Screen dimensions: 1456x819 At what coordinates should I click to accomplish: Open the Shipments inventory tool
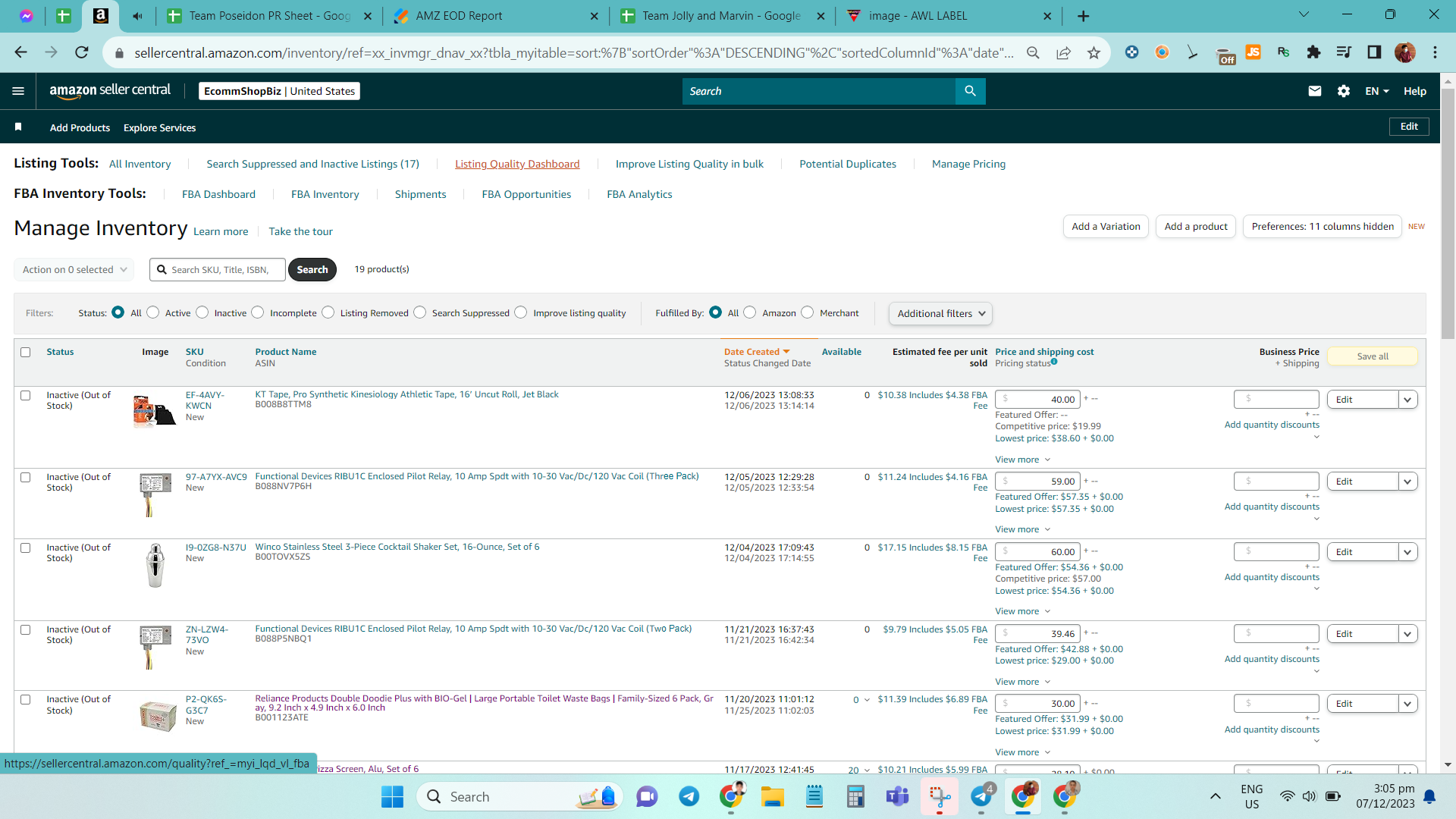[x=420, y=194]
